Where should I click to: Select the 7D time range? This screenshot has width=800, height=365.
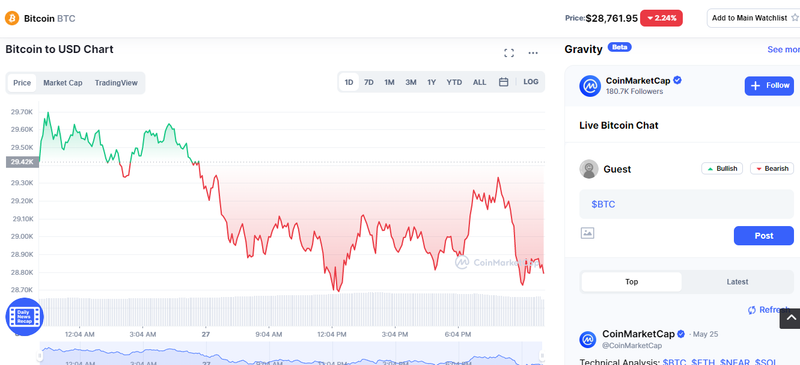(x=368, y=82)
